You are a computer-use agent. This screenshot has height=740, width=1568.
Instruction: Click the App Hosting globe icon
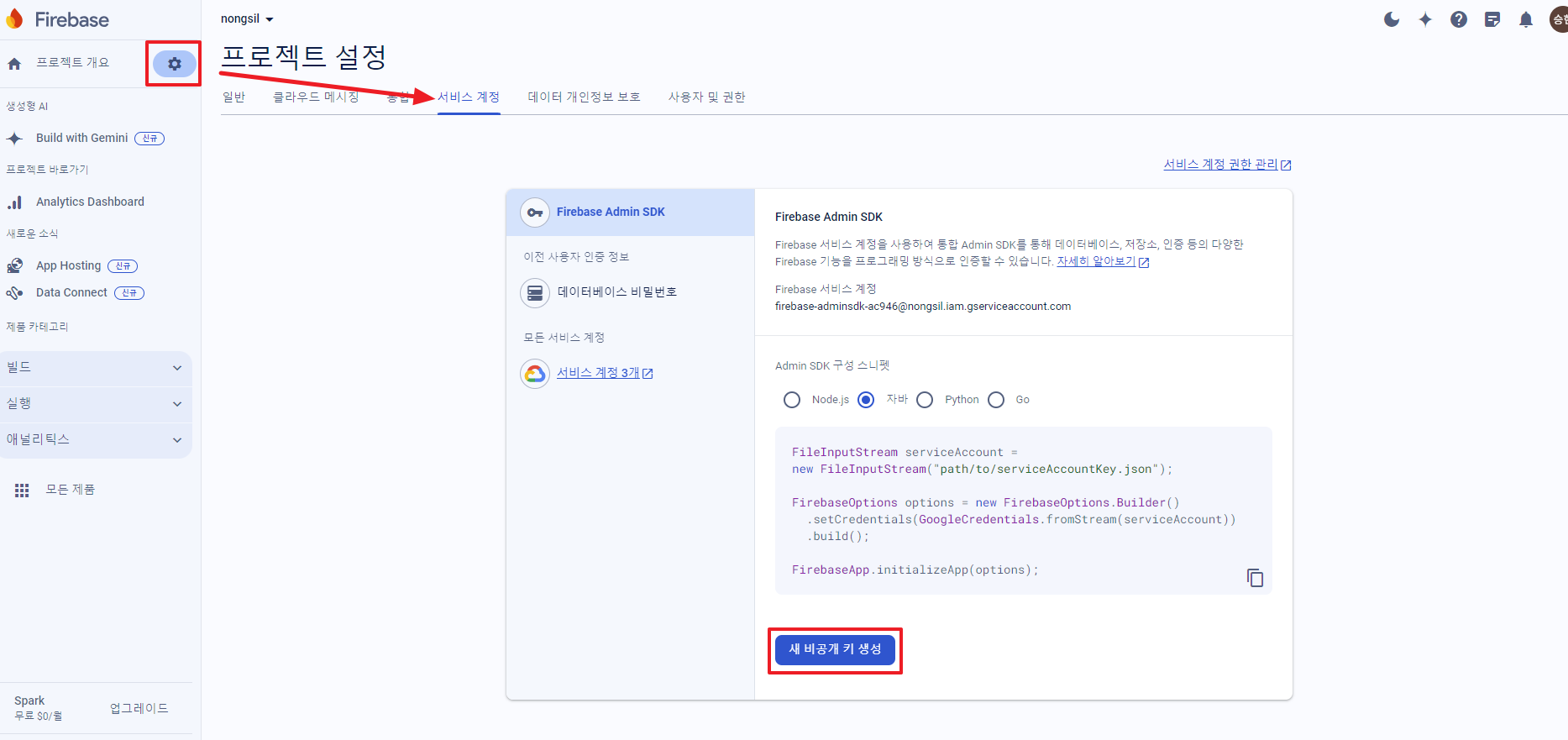[14, 266]
